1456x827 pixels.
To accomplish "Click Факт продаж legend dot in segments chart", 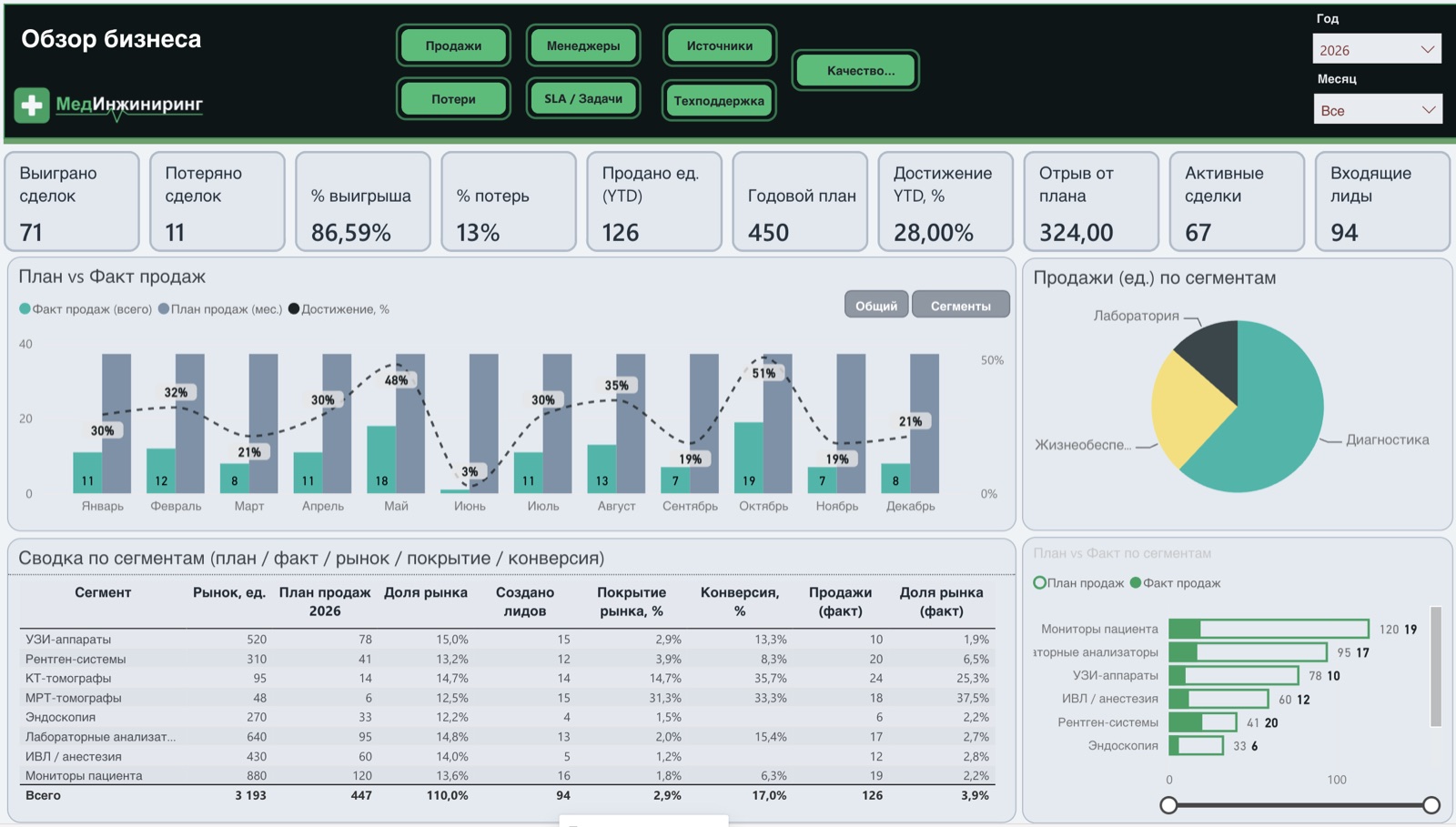I will pos(1135,583).
